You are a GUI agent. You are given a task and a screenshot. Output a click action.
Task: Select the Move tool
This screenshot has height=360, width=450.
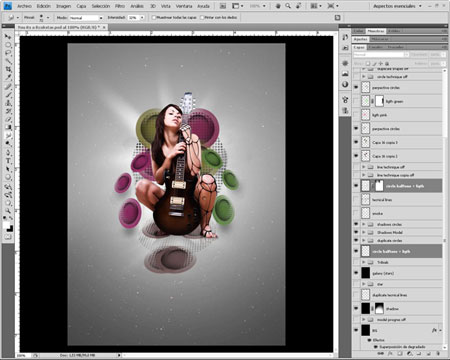point(8,36)
